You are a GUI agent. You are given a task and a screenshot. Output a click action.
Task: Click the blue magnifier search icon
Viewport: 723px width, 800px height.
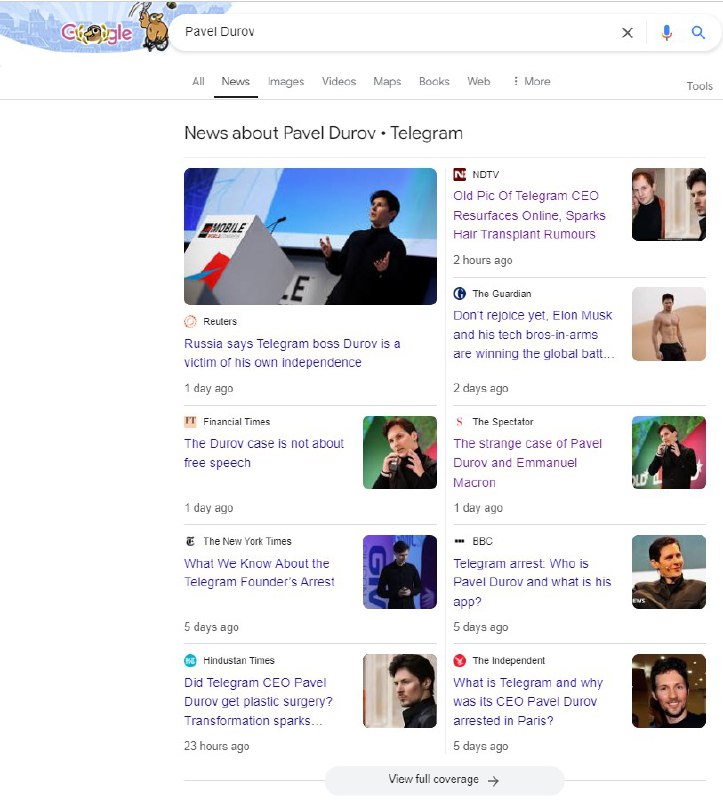698,33
